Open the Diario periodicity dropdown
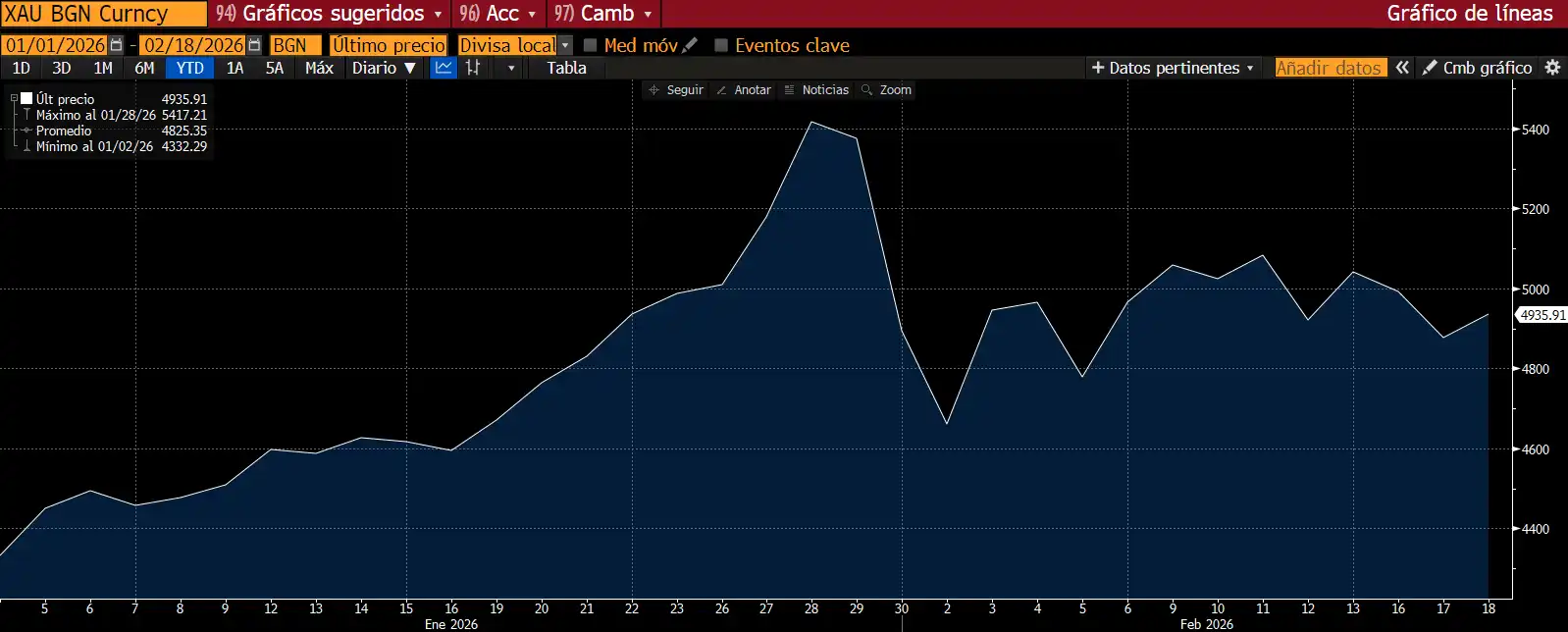The width and height of the screenshot is (1568, 632). point(384,68)
